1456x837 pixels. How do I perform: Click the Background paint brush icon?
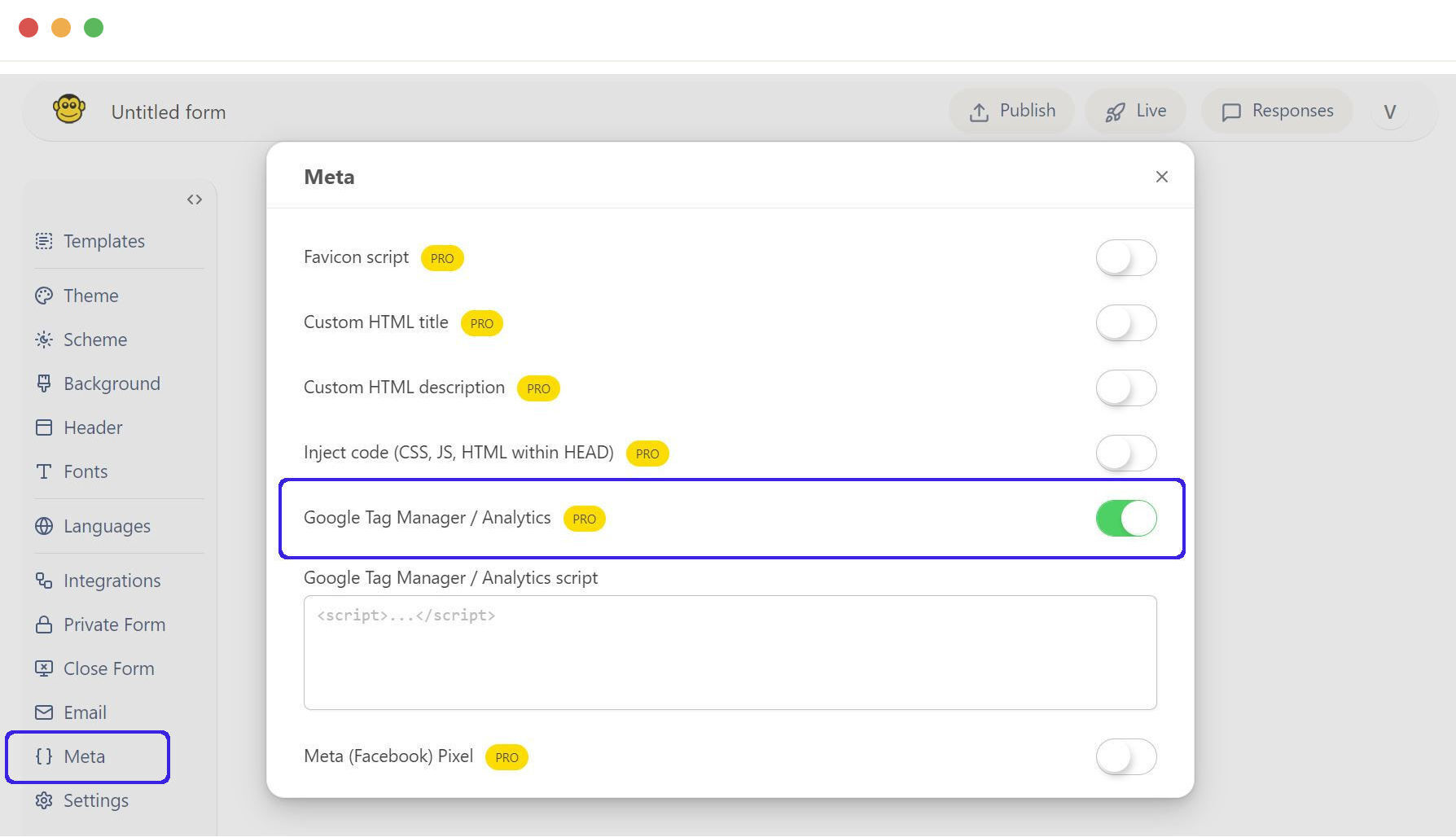coord(44,383)
